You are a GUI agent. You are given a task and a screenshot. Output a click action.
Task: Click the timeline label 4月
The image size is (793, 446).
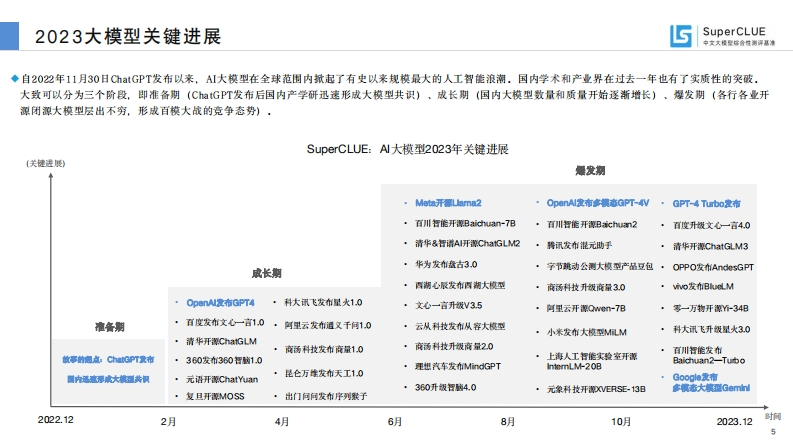(282, 422)
